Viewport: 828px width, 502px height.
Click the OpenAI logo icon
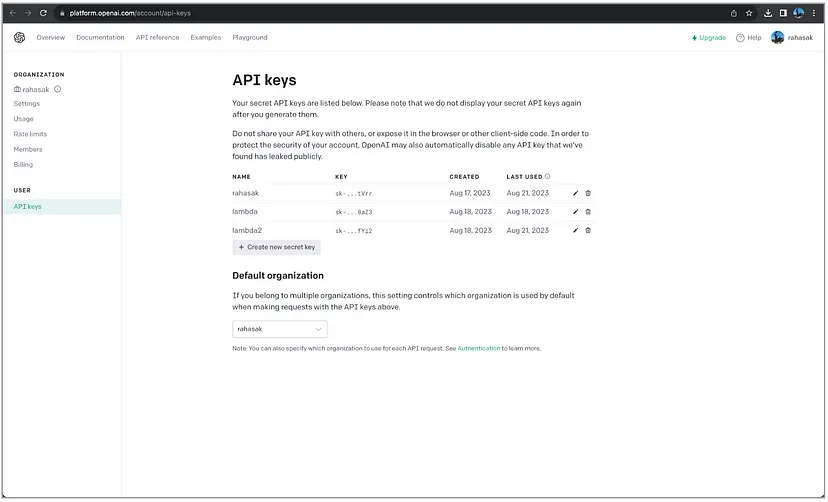point(20,37)
